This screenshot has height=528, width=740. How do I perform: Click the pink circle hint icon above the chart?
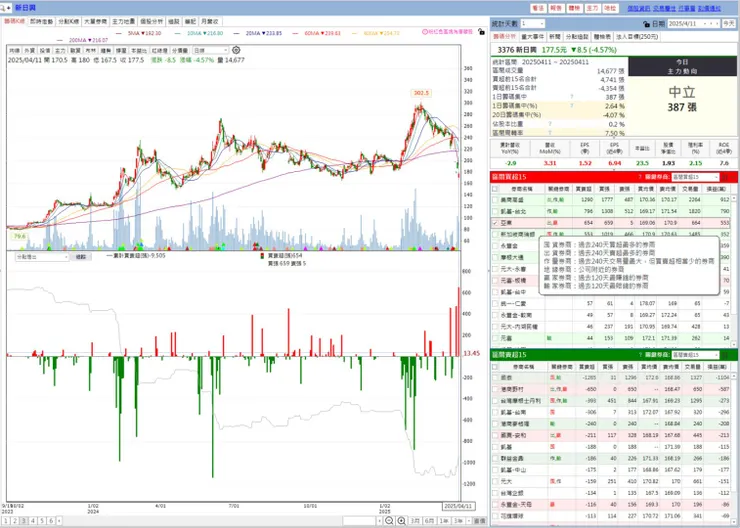point(425,32)
